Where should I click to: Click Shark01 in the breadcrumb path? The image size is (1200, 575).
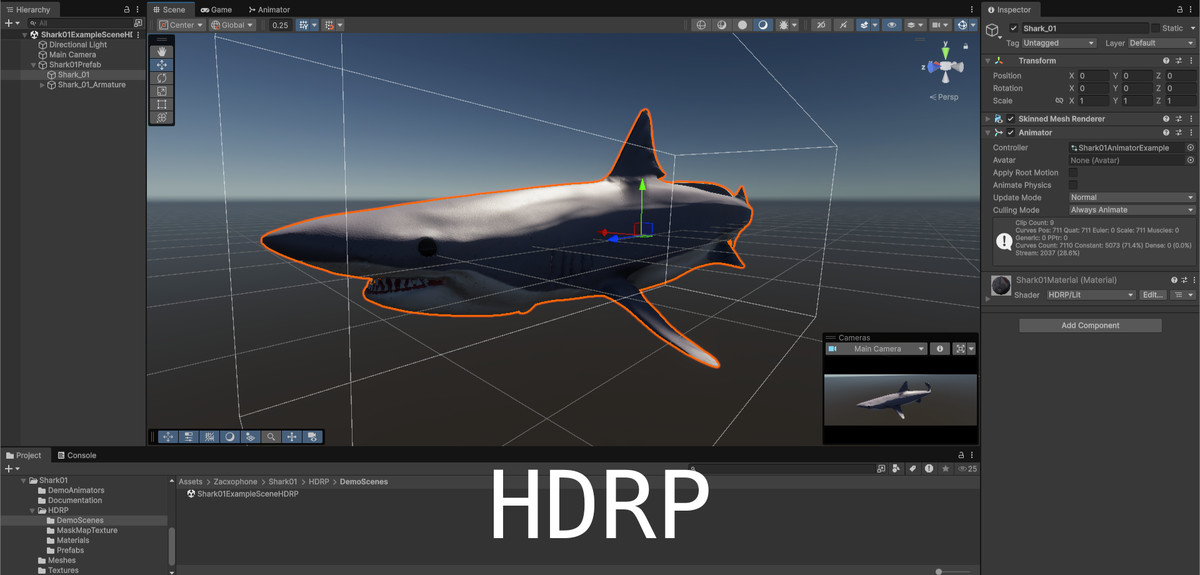[x=283, y=482]
